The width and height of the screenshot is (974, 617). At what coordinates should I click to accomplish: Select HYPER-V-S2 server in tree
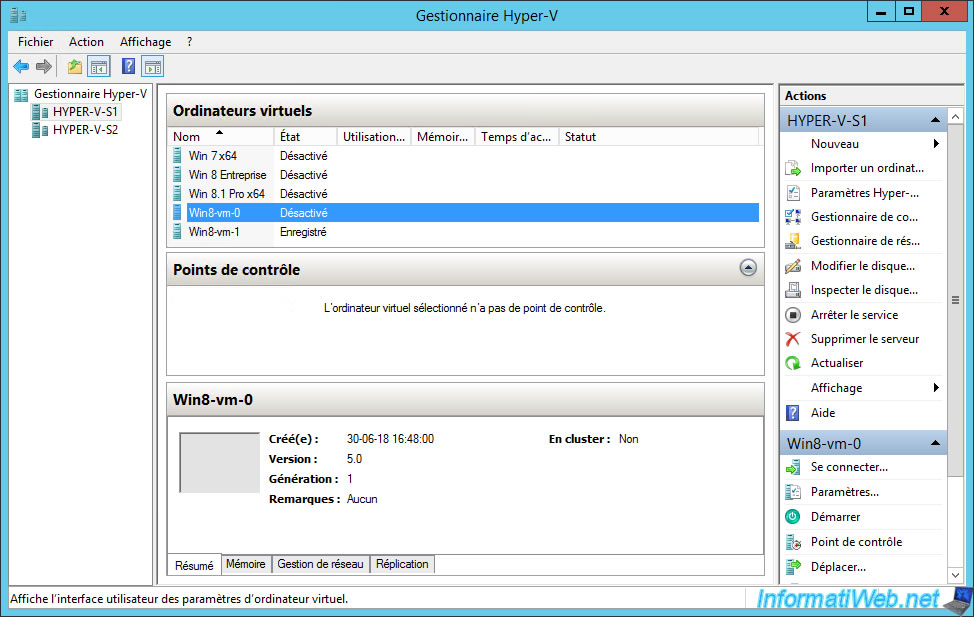(85, 130)
